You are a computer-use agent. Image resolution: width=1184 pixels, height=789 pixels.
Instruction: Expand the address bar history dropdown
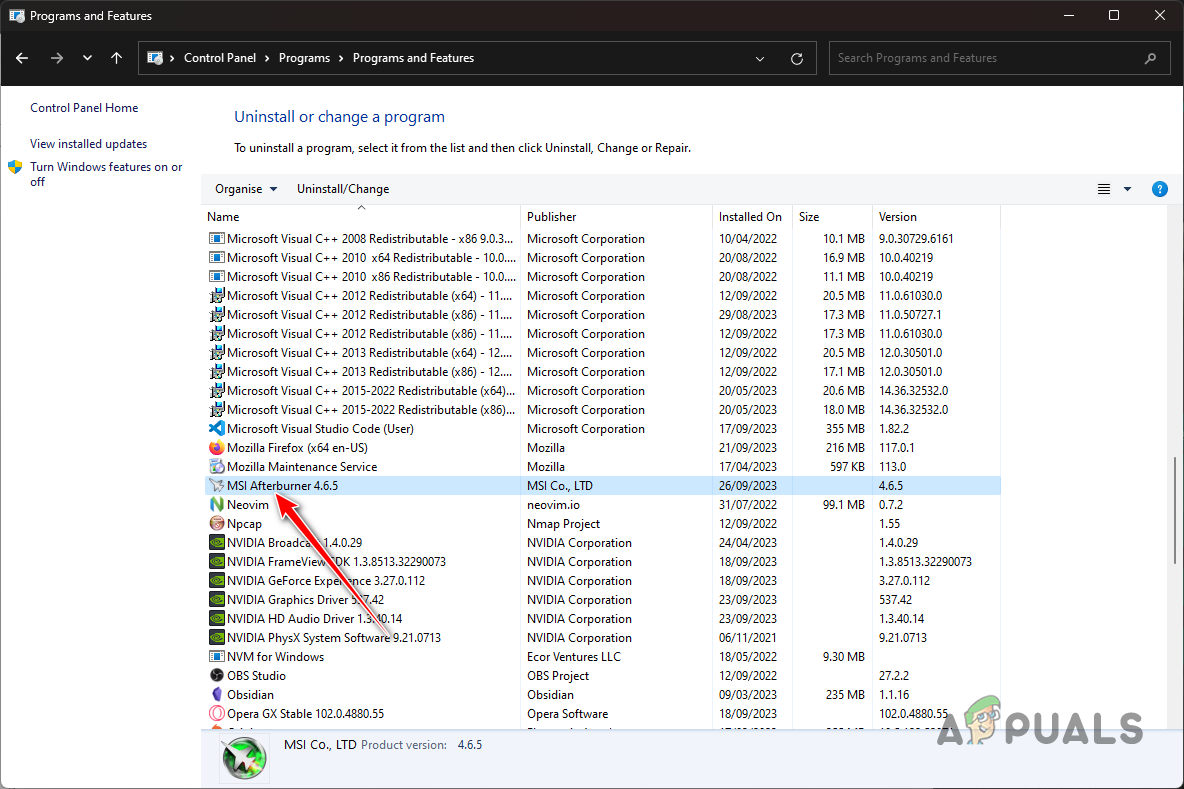click(760, 58)
